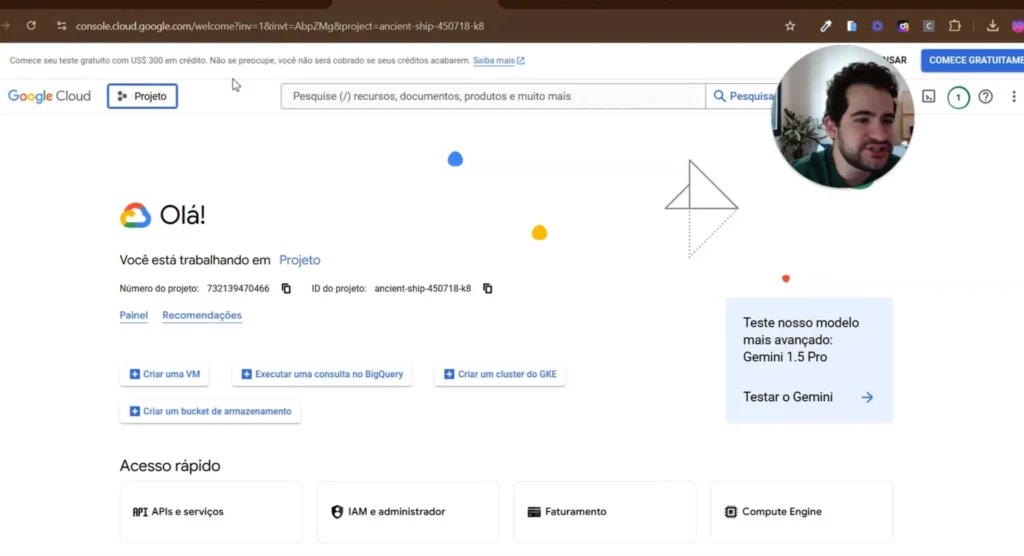Click the Pesquisa search button
The width and height of the screenshot is (1024, 556).
point(743,96)
